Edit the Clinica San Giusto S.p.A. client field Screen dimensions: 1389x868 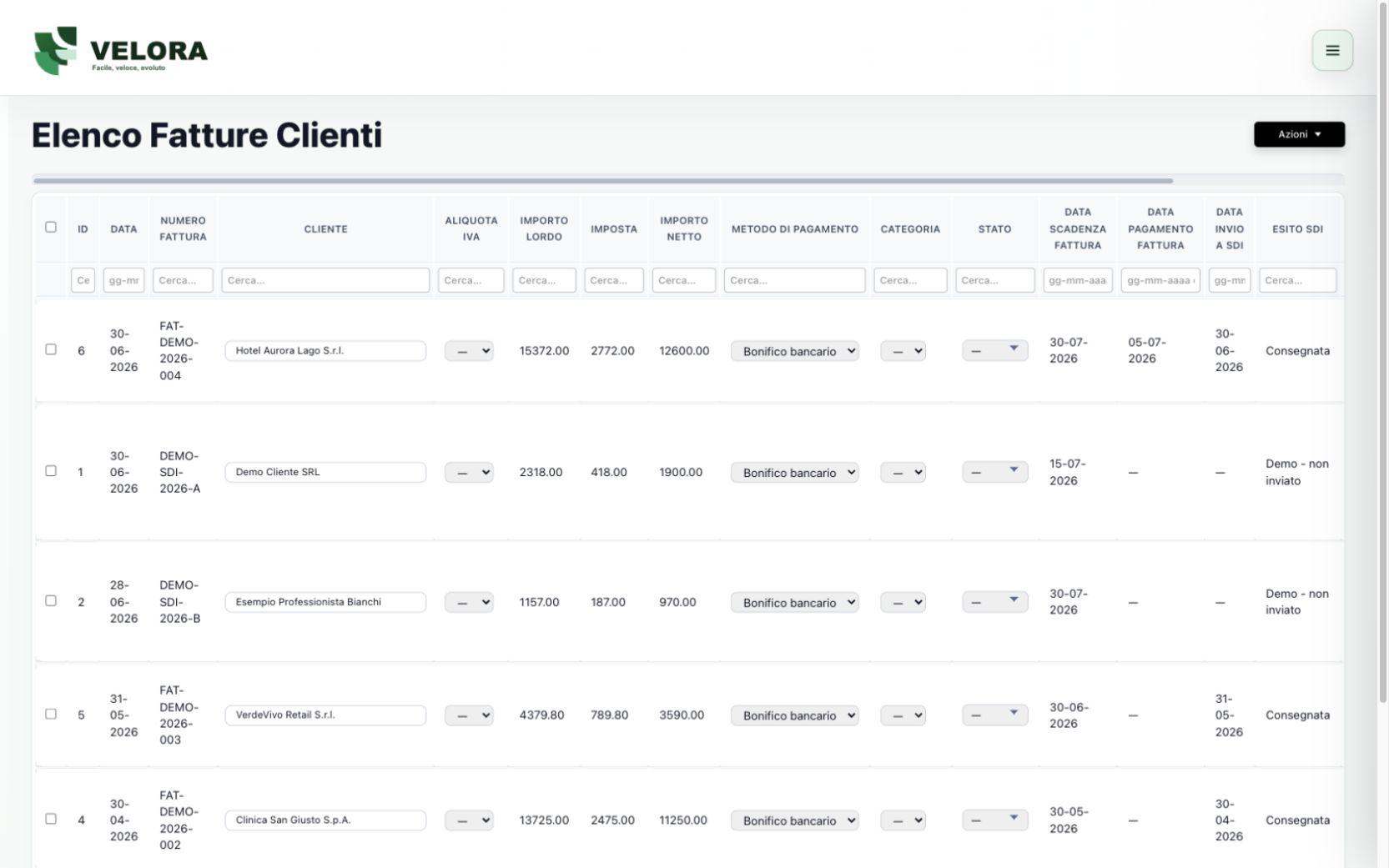[325, 820]
